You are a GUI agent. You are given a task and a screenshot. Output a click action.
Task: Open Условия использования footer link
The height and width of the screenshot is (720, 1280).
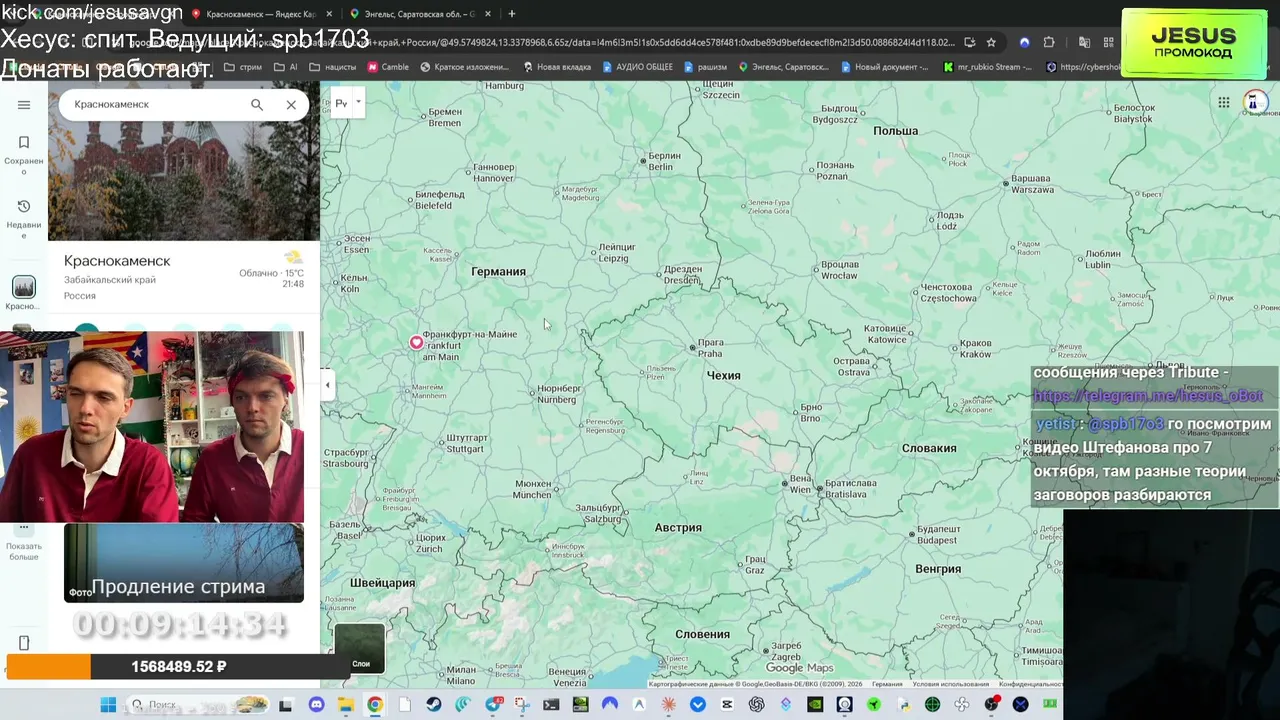[949, 684]
